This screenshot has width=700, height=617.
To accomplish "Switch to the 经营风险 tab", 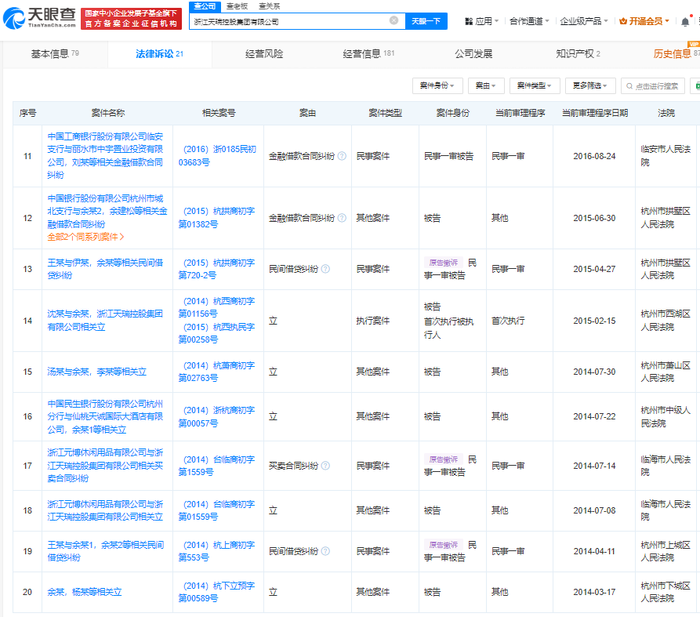I will tap(264, 54).
